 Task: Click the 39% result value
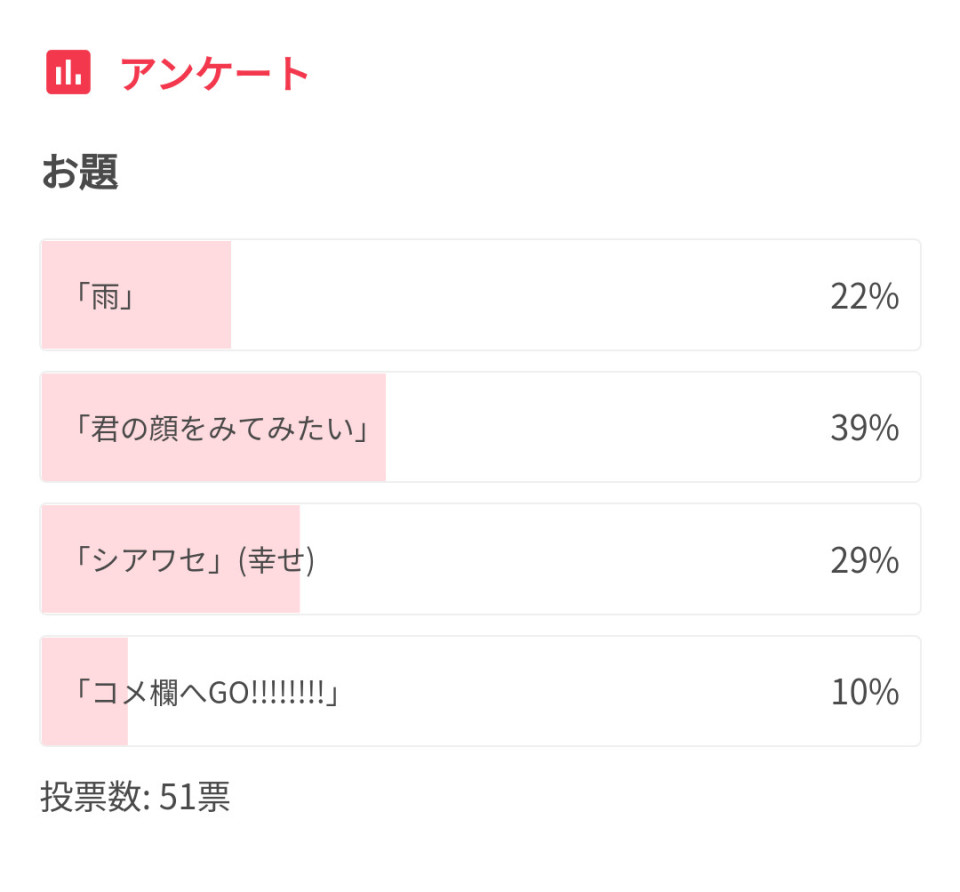[864, 429]
